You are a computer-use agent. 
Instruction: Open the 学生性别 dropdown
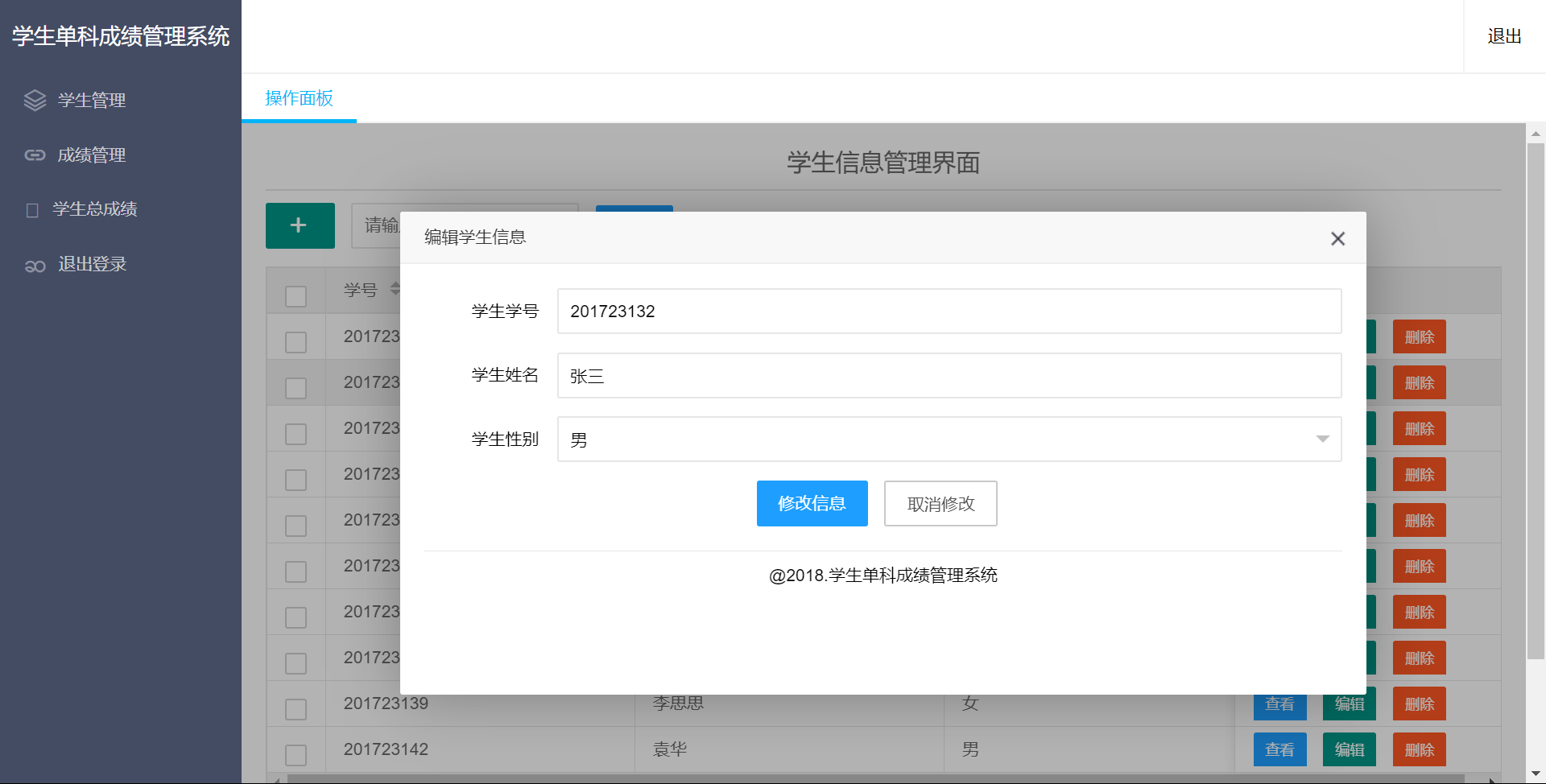coord(949,439)
